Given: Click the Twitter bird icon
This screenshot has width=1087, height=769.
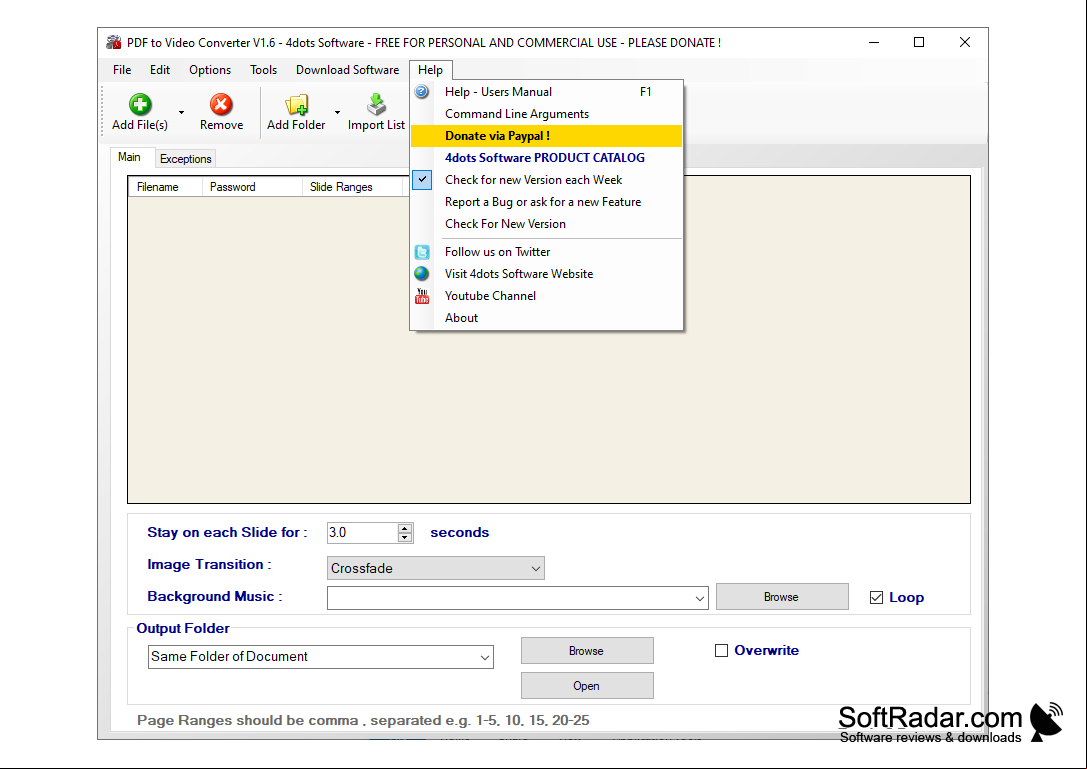Looking at the screenshot, I should pyautogui.click(x=421, y=252).
